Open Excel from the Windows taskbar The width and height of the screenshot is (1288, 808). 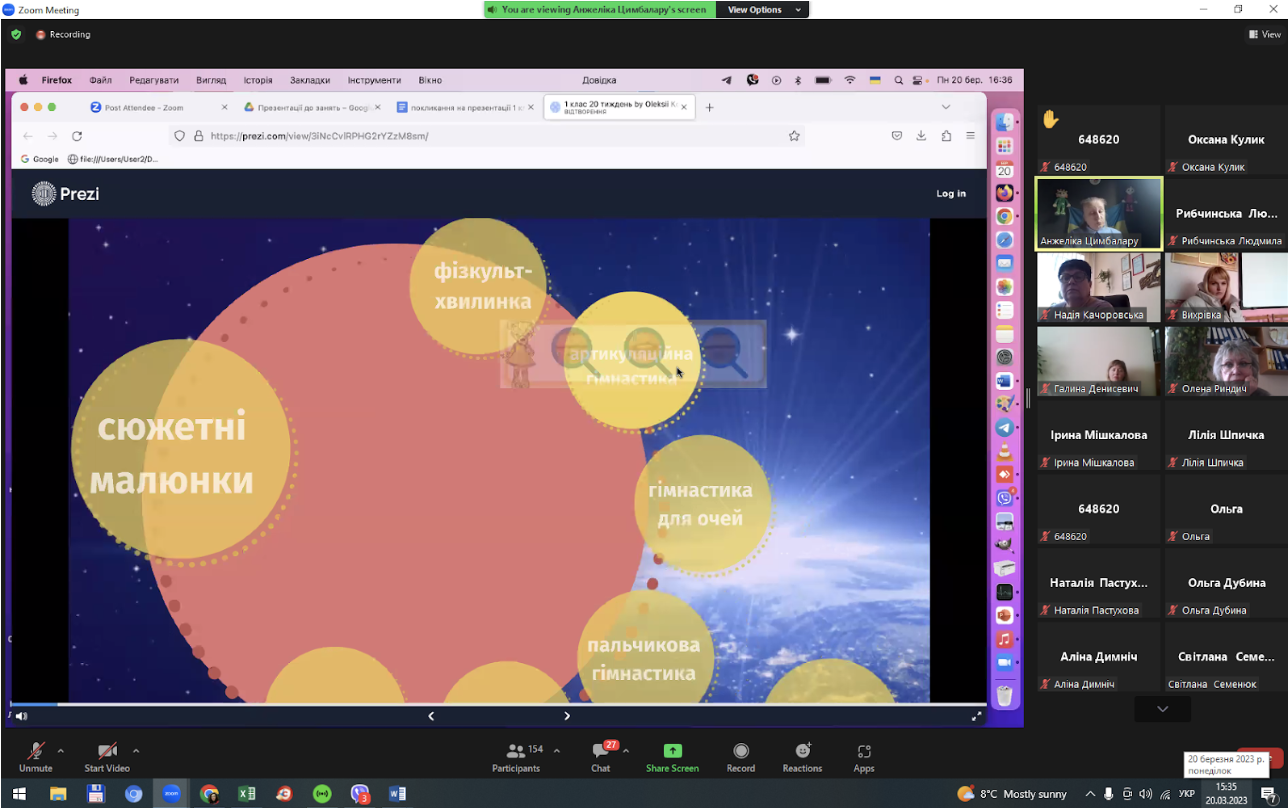click(x=247, y=794)
